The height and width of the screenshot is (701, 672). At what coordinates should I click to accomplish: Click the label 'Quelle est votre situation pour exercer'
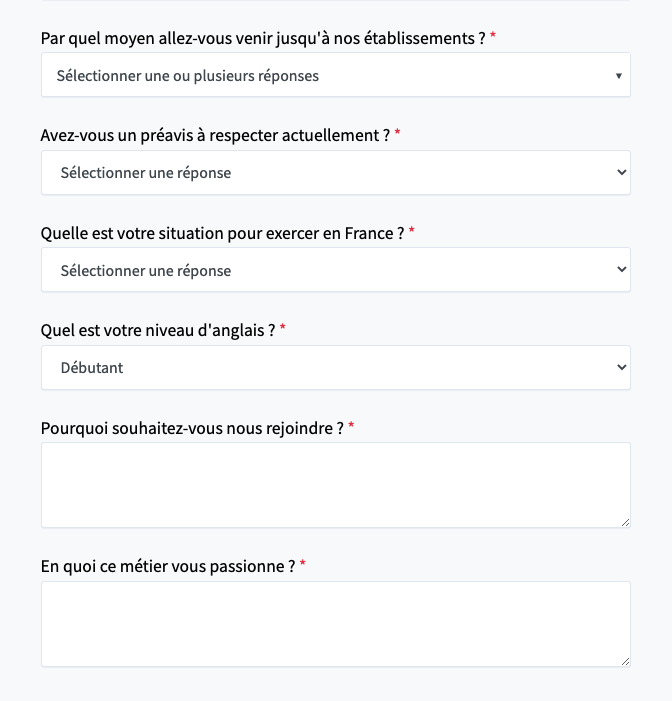click(x=222, y=233)
